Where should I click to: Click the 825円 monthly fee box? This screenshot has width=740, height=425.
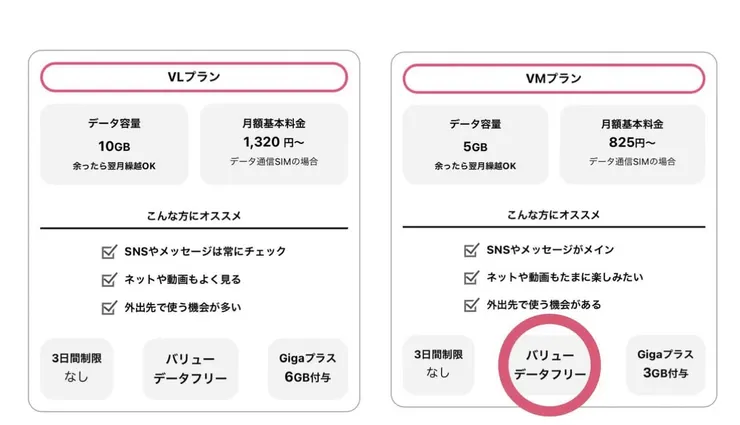tap(632, 145)
